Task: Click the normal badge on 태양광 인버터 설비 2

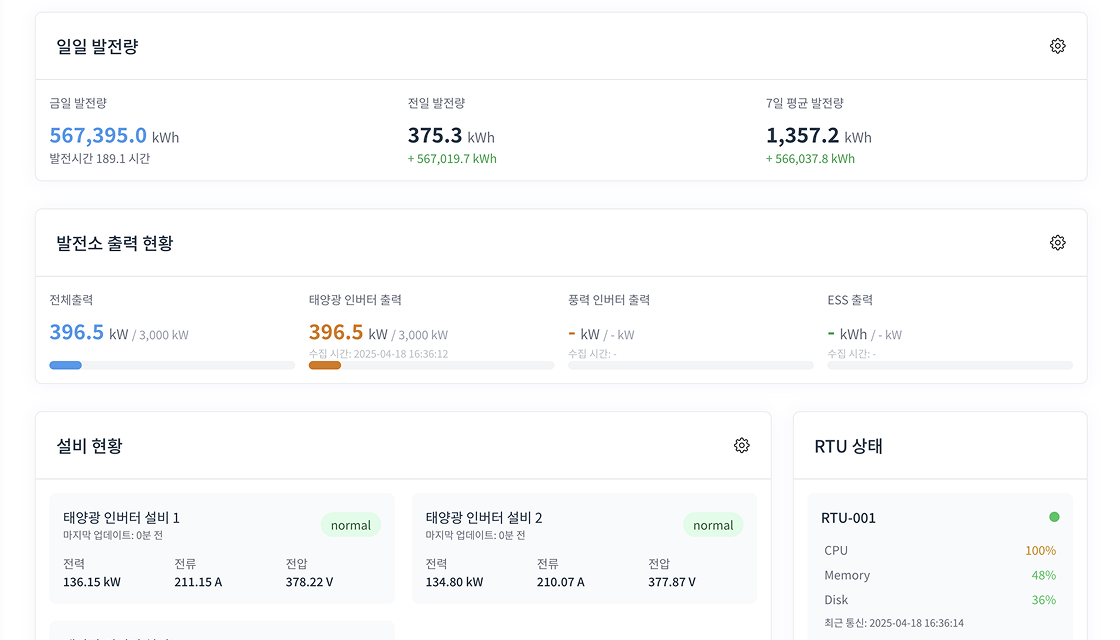Action: click(713, 525)
